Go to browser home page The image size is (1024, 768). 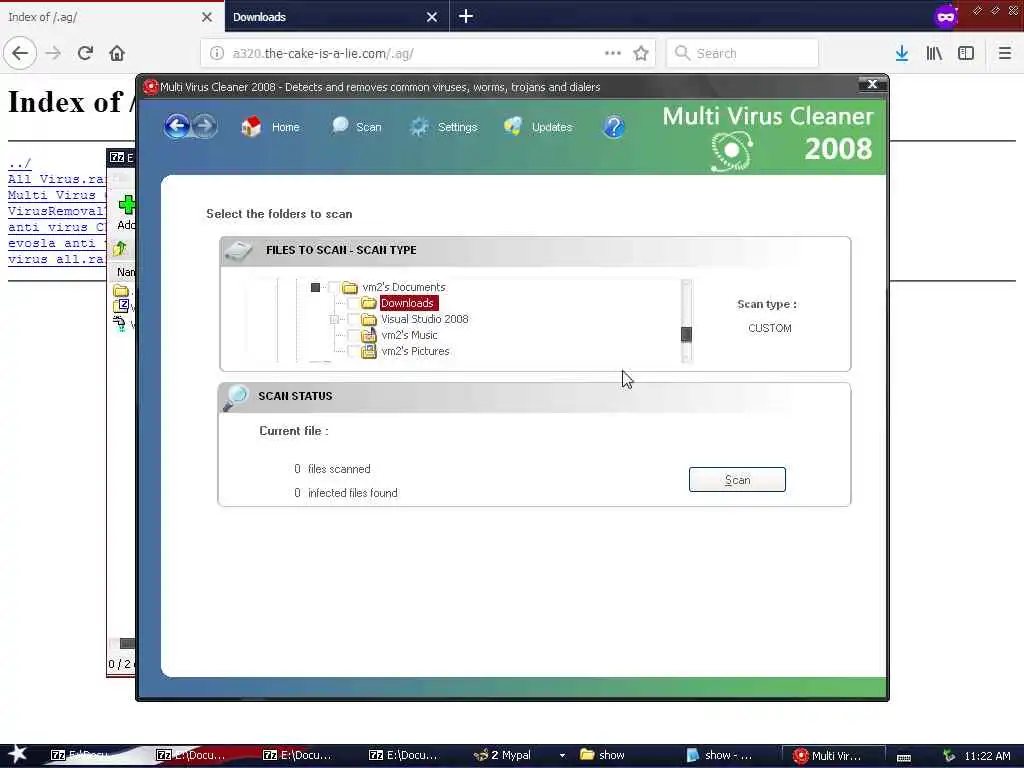coord(117,54)
